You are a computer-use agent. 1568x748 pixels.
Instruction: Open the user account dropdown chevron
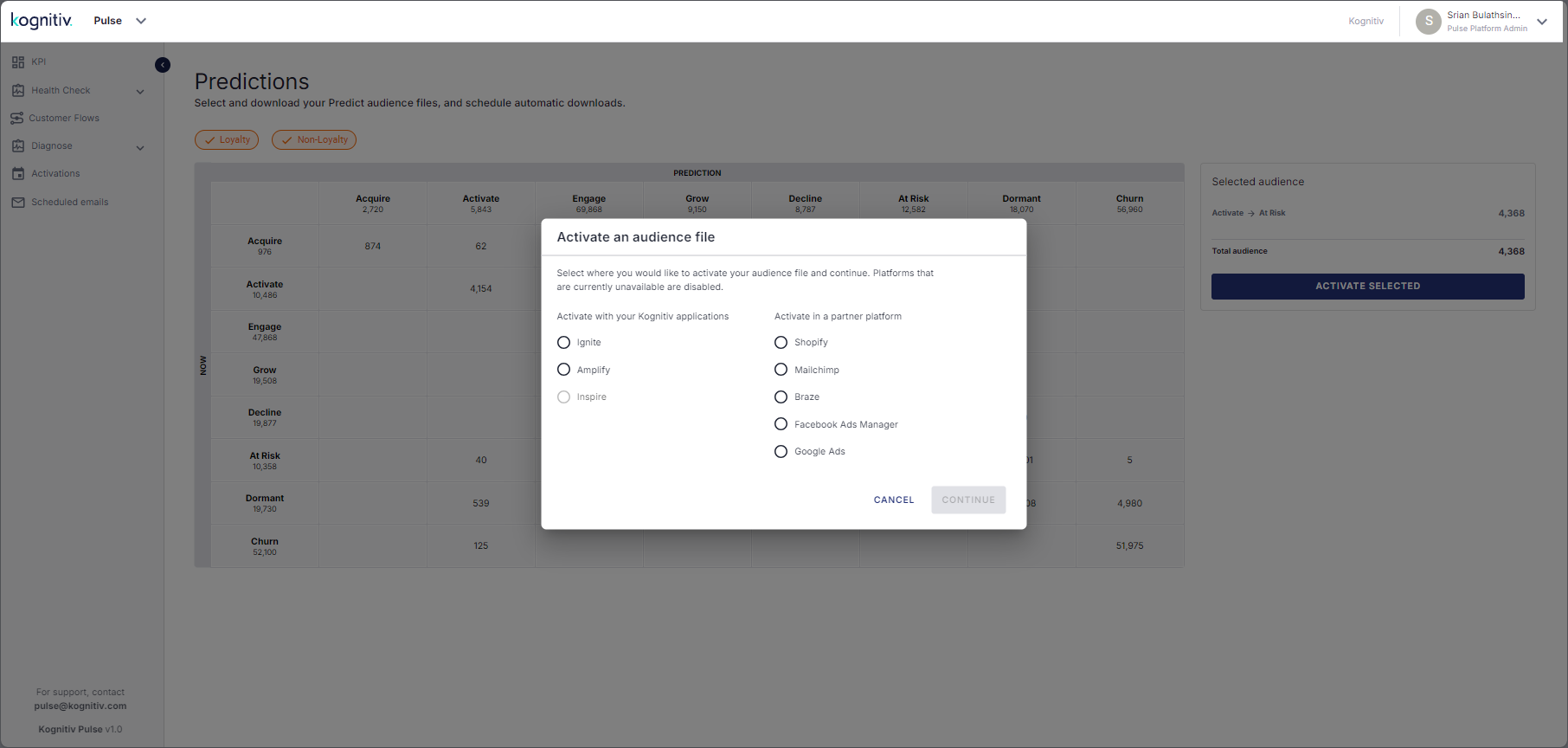[x=1542, y=22]
